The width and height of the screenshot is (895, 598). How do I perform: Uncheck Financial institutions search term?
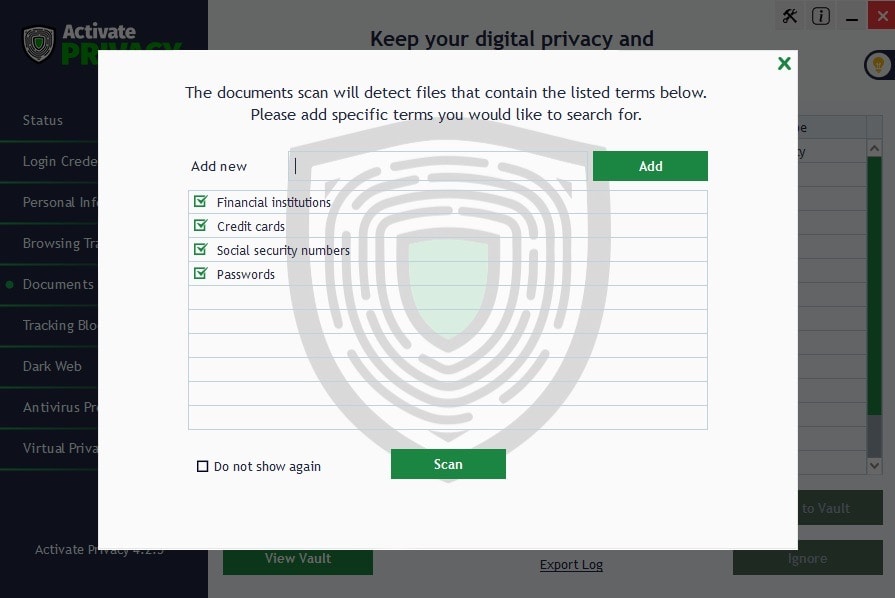[x=199, y=201]
